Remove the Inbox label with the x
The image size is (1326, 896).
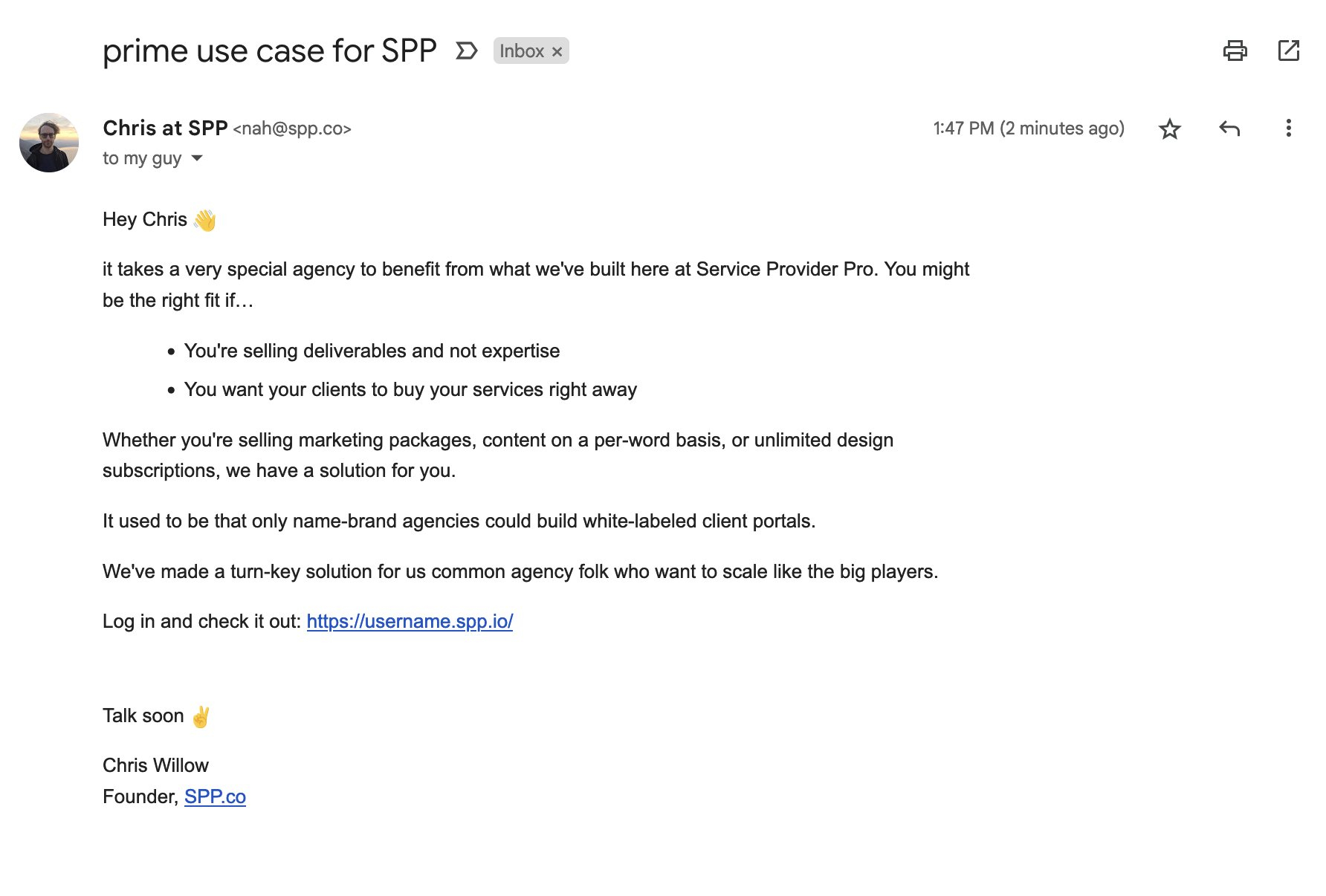(557, 51)
